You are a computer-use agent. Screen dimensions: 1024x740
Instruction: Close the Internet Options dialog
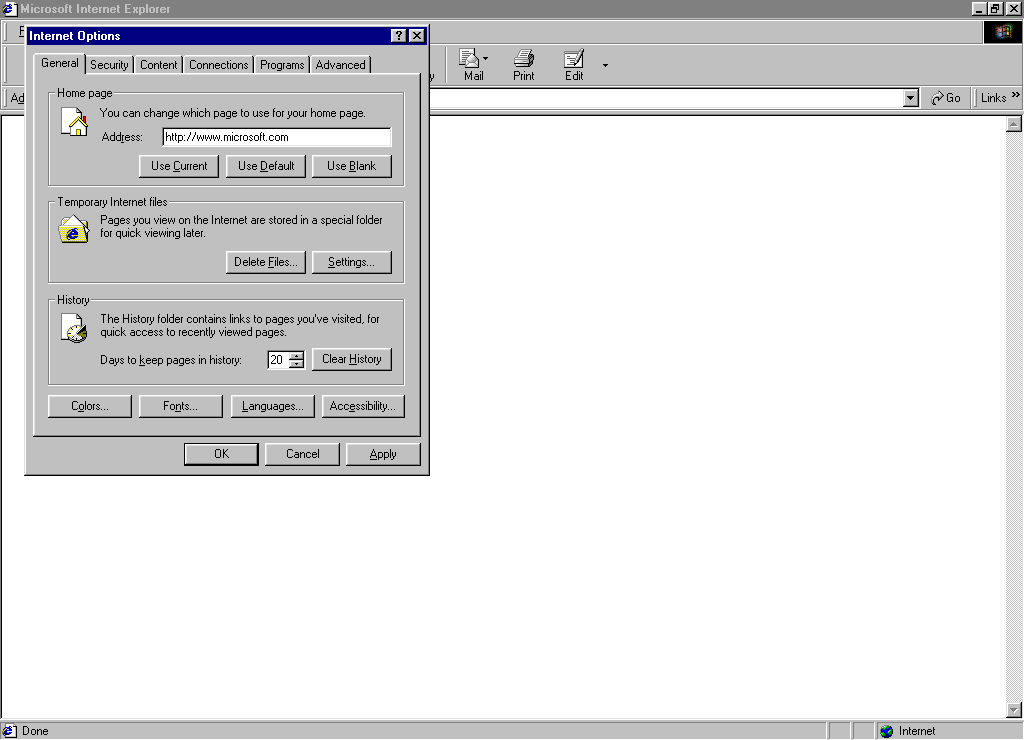[417, 36]
